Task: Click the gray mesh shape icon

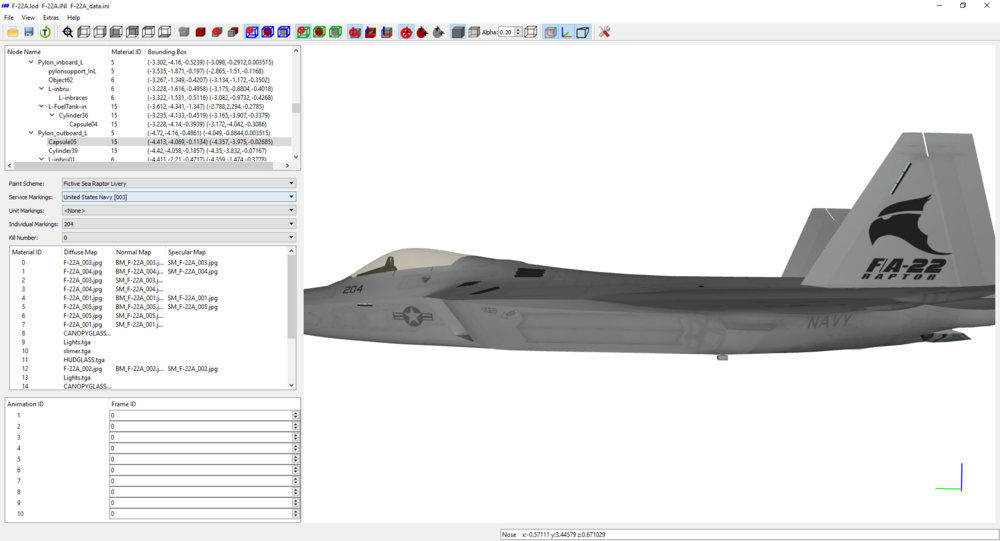Action: 184,32
